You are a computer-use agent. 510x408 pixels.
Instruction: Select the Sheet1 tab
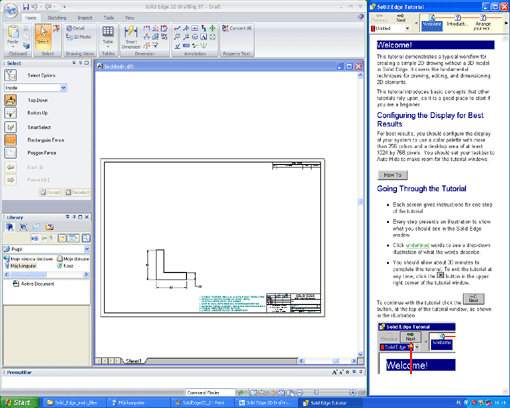pos(133,361)
